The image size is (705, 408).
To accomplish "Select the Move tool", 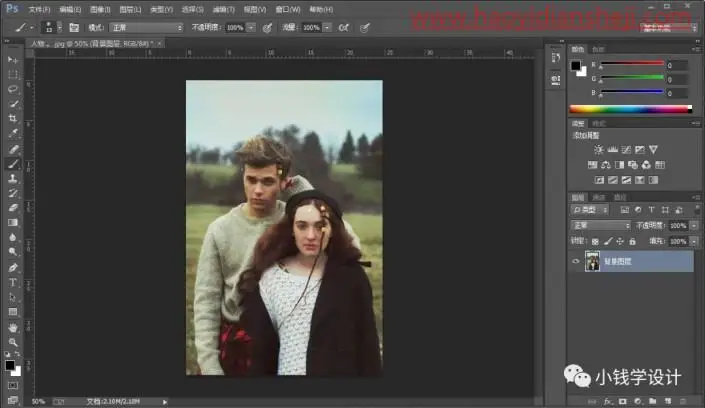I will pos(13,59).
